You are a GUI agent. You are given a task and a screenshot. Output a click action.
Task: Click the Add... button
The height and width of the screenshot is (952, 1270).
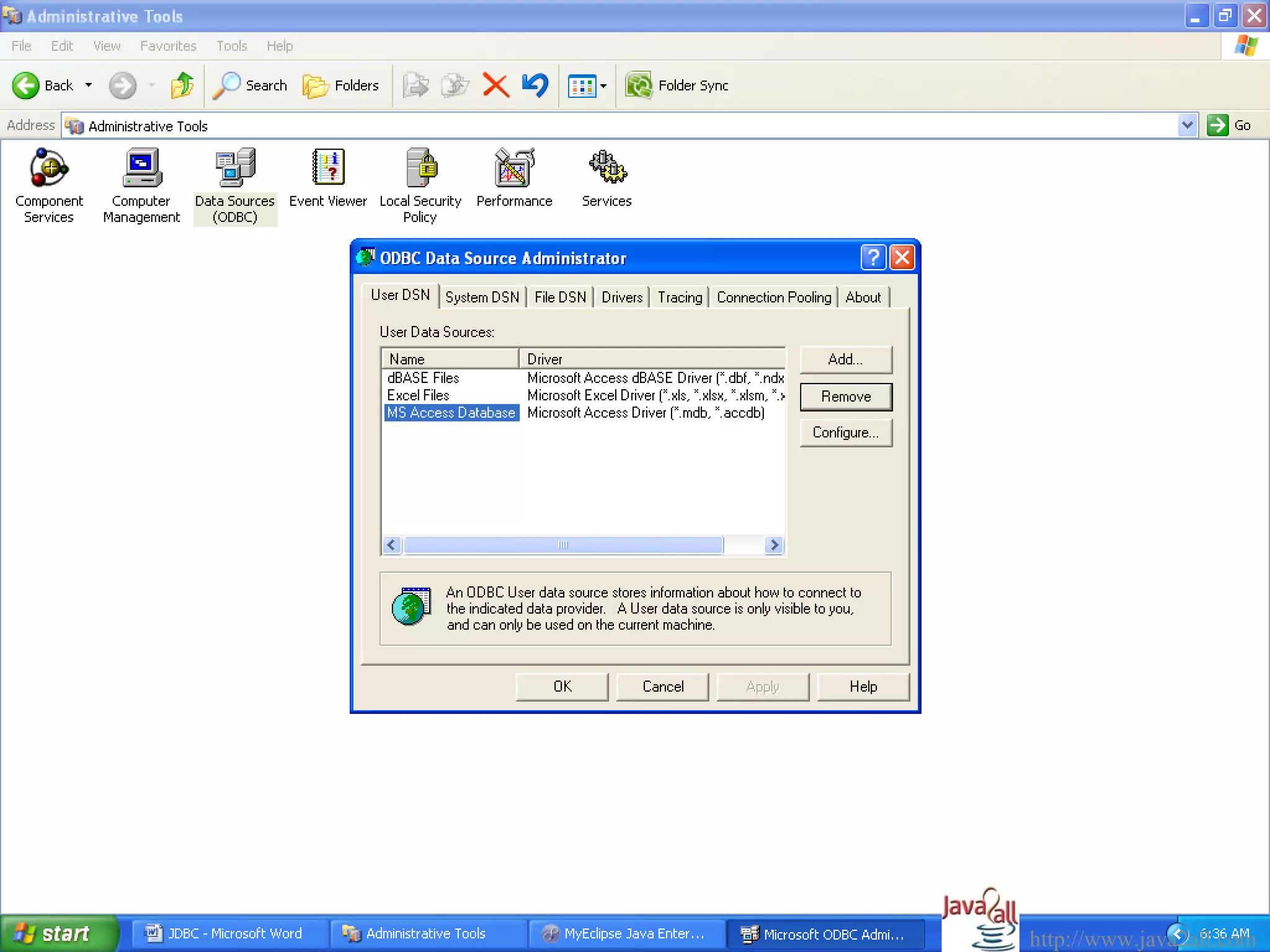coord(845,359)
